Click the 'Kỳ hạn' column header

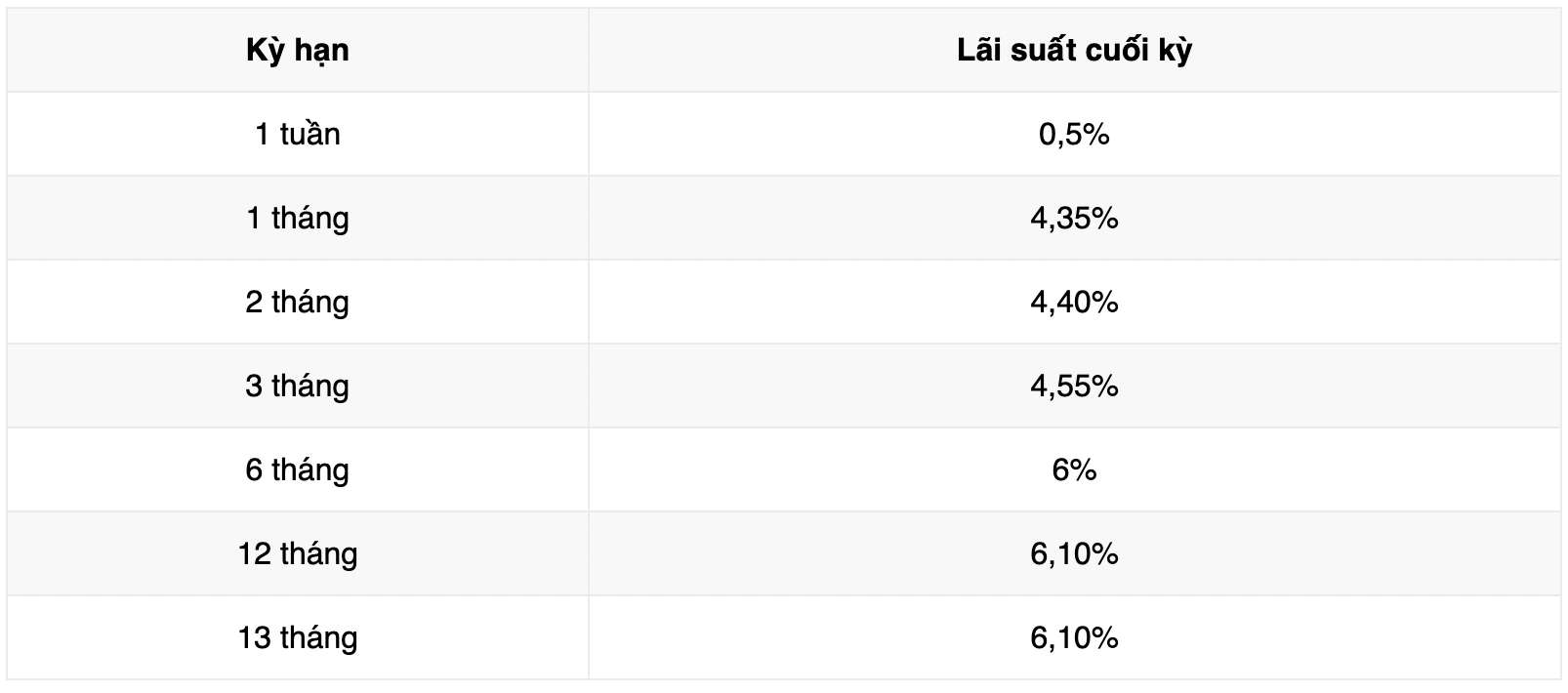coord(297,50)
